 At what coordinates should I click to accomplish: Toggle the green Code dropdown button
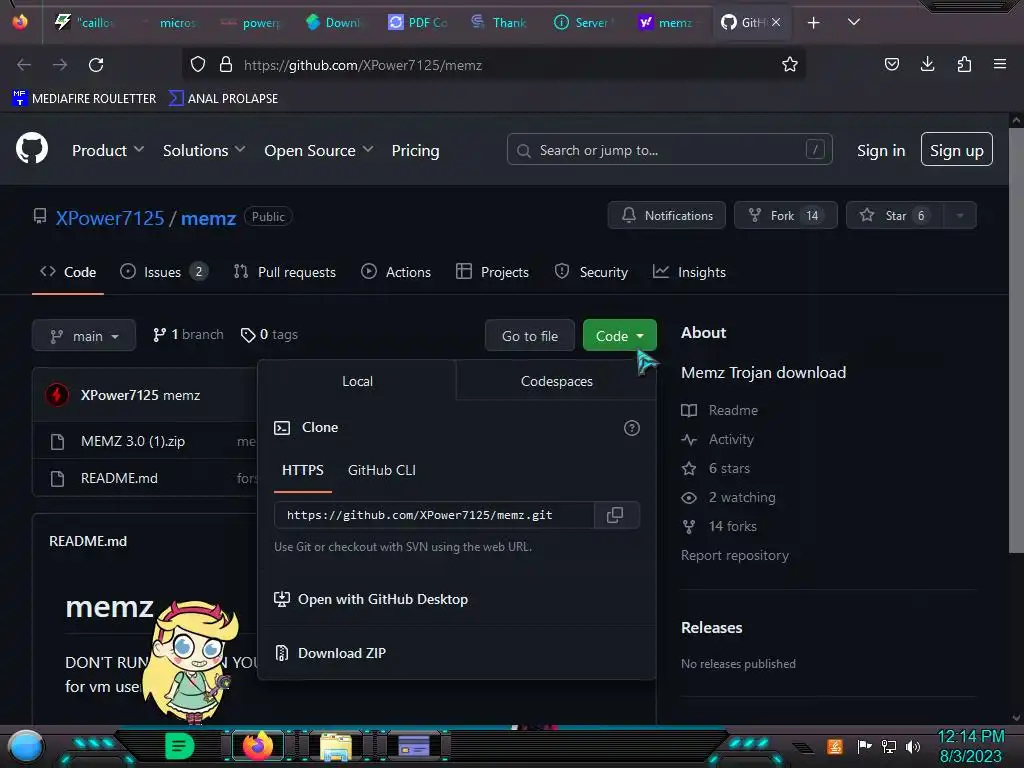pyautogui.click(x=619, y=336)
